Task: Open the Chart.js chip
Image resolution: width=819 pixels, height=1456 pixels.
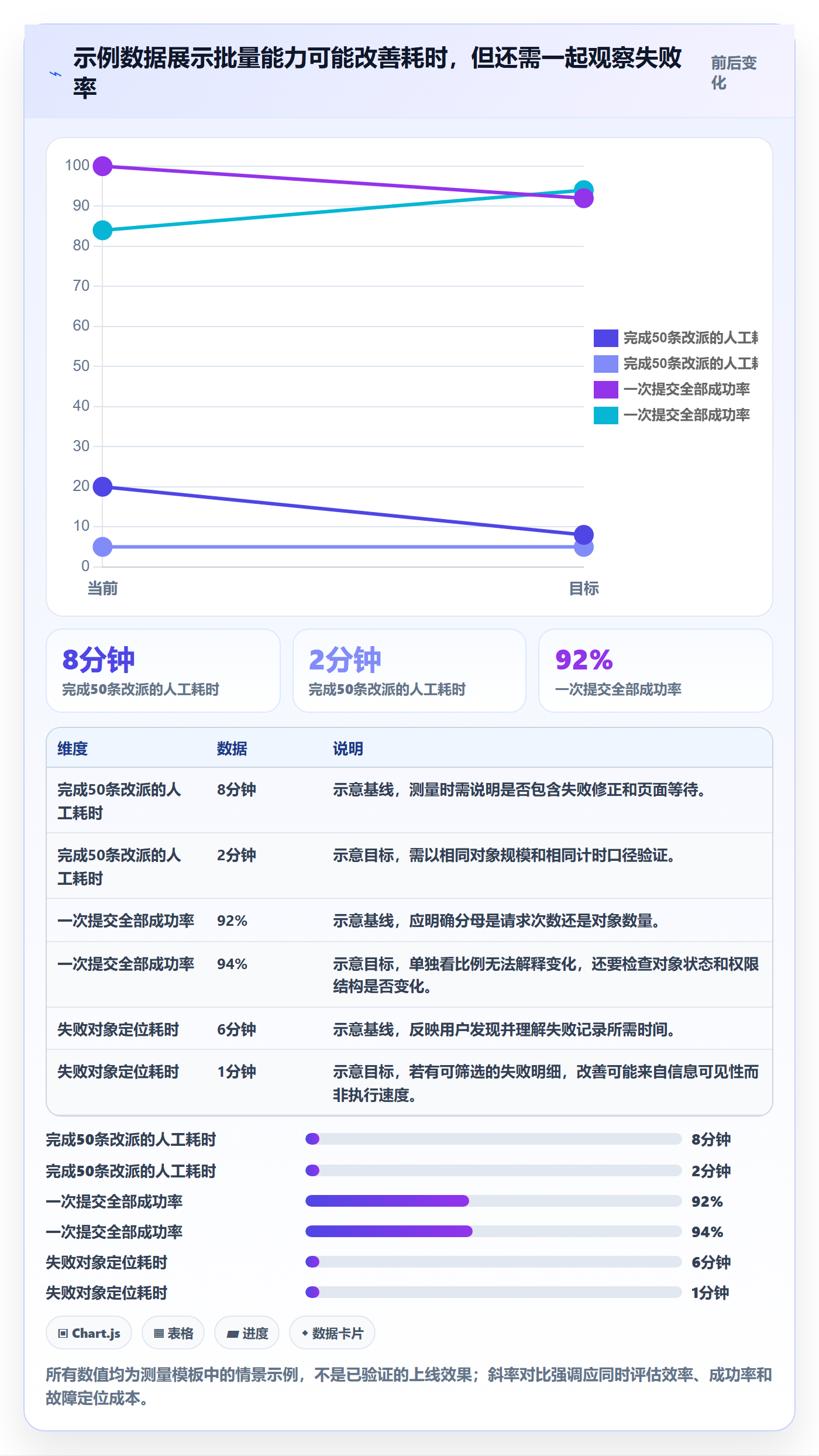Action: [x=89, y=1333]
